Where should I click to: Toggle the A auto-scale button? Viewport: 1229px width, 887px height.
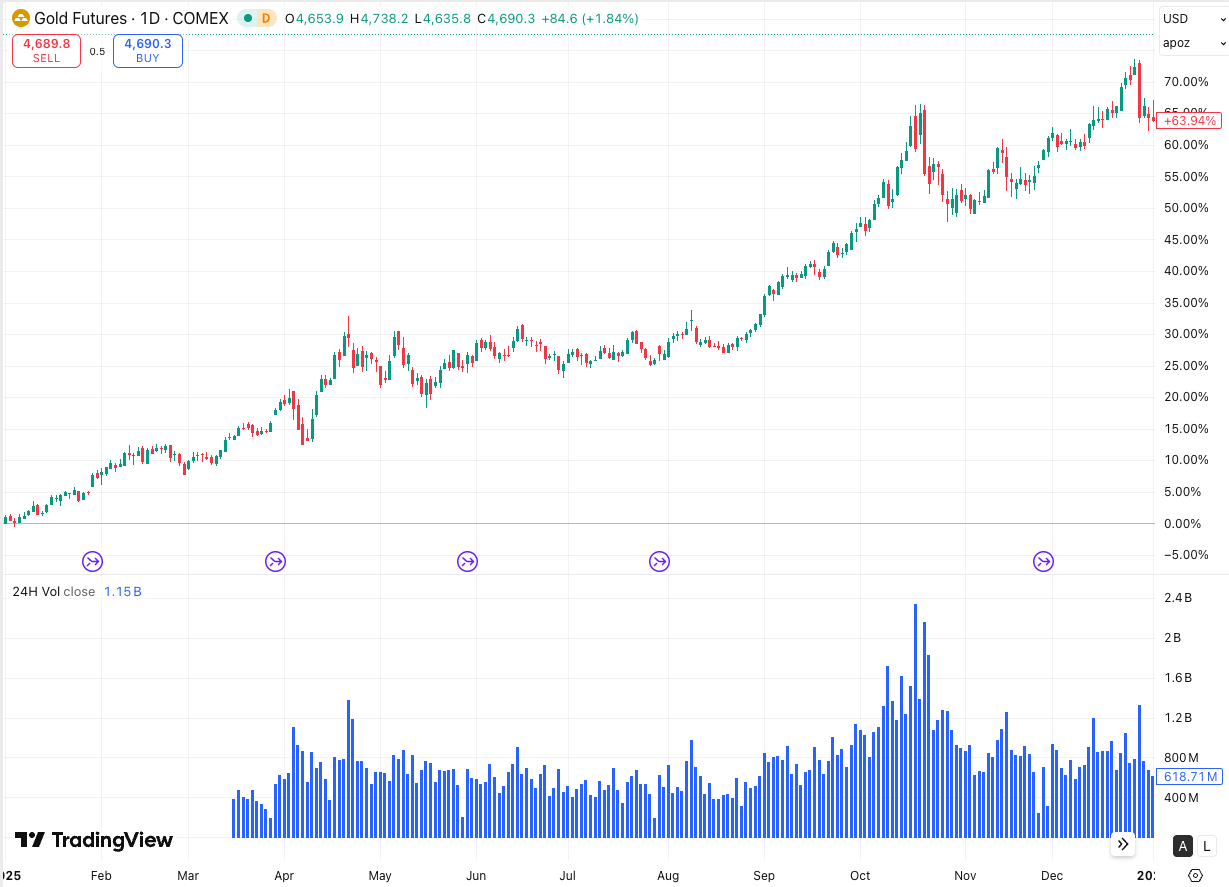pos(1182,846)
